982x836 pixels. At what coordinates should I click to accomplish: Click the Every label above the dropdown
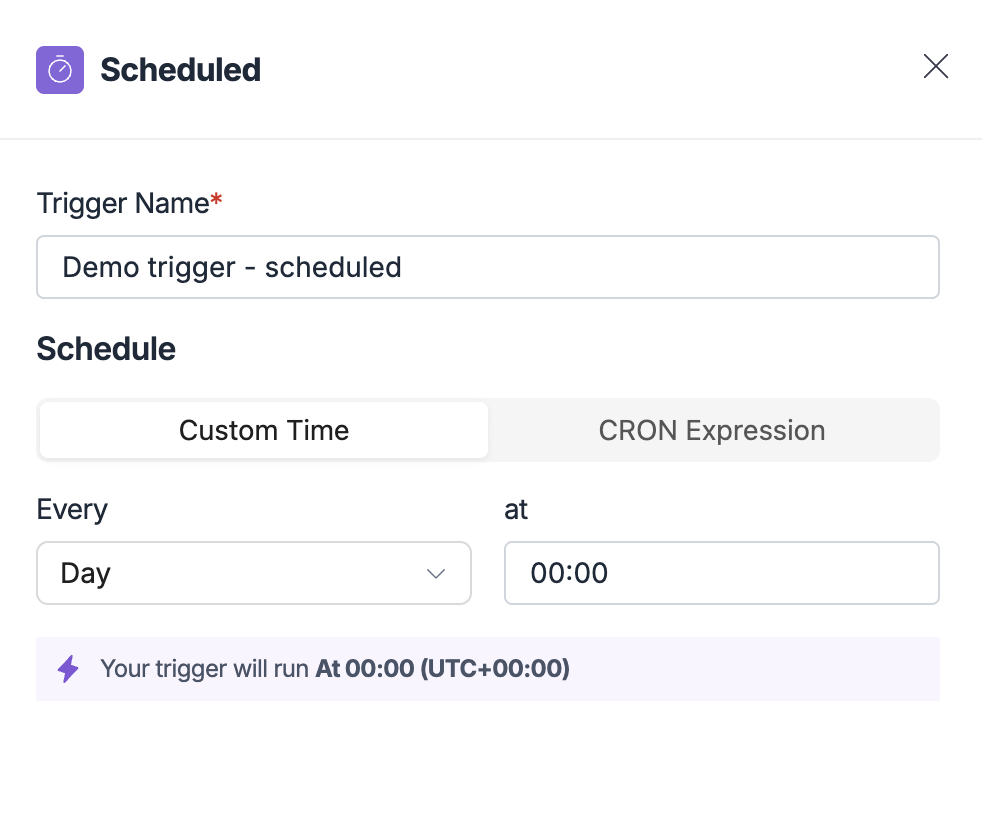point(71,509)
